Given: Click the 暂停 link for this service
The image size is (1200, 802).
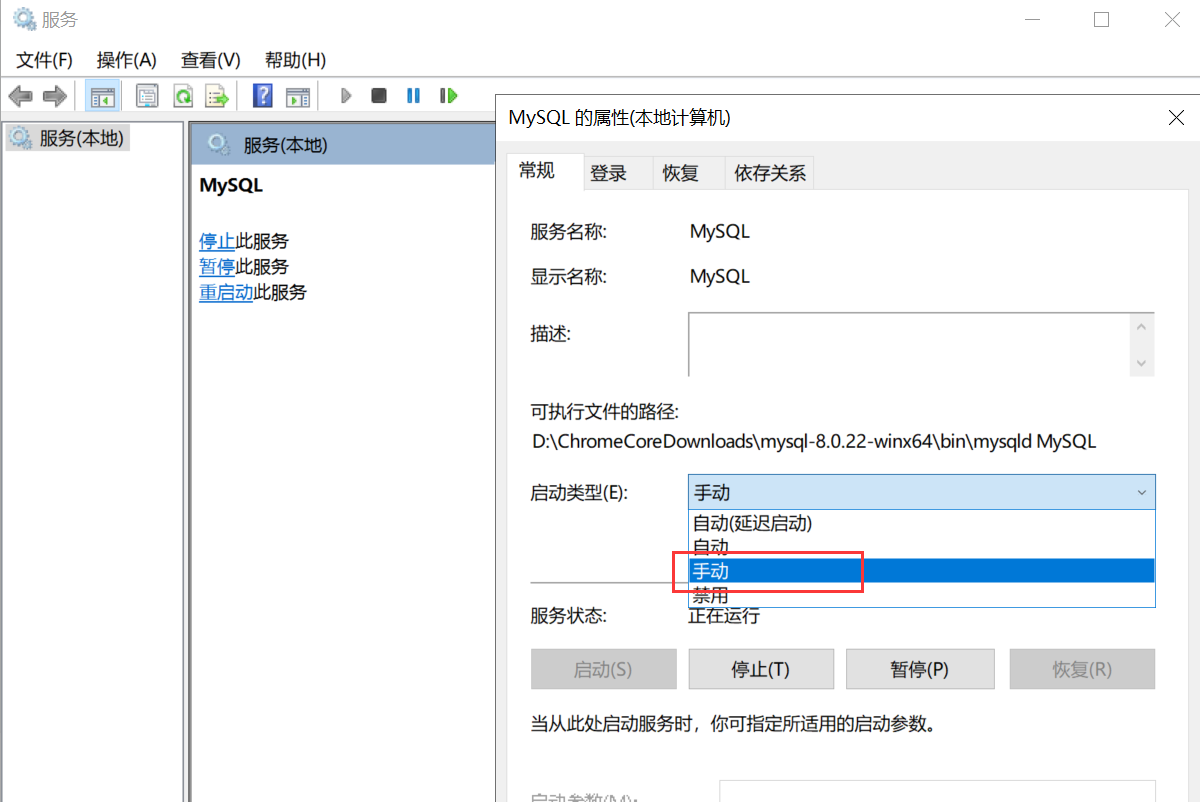Looking at the screenshot, I should tap(217, 267).
